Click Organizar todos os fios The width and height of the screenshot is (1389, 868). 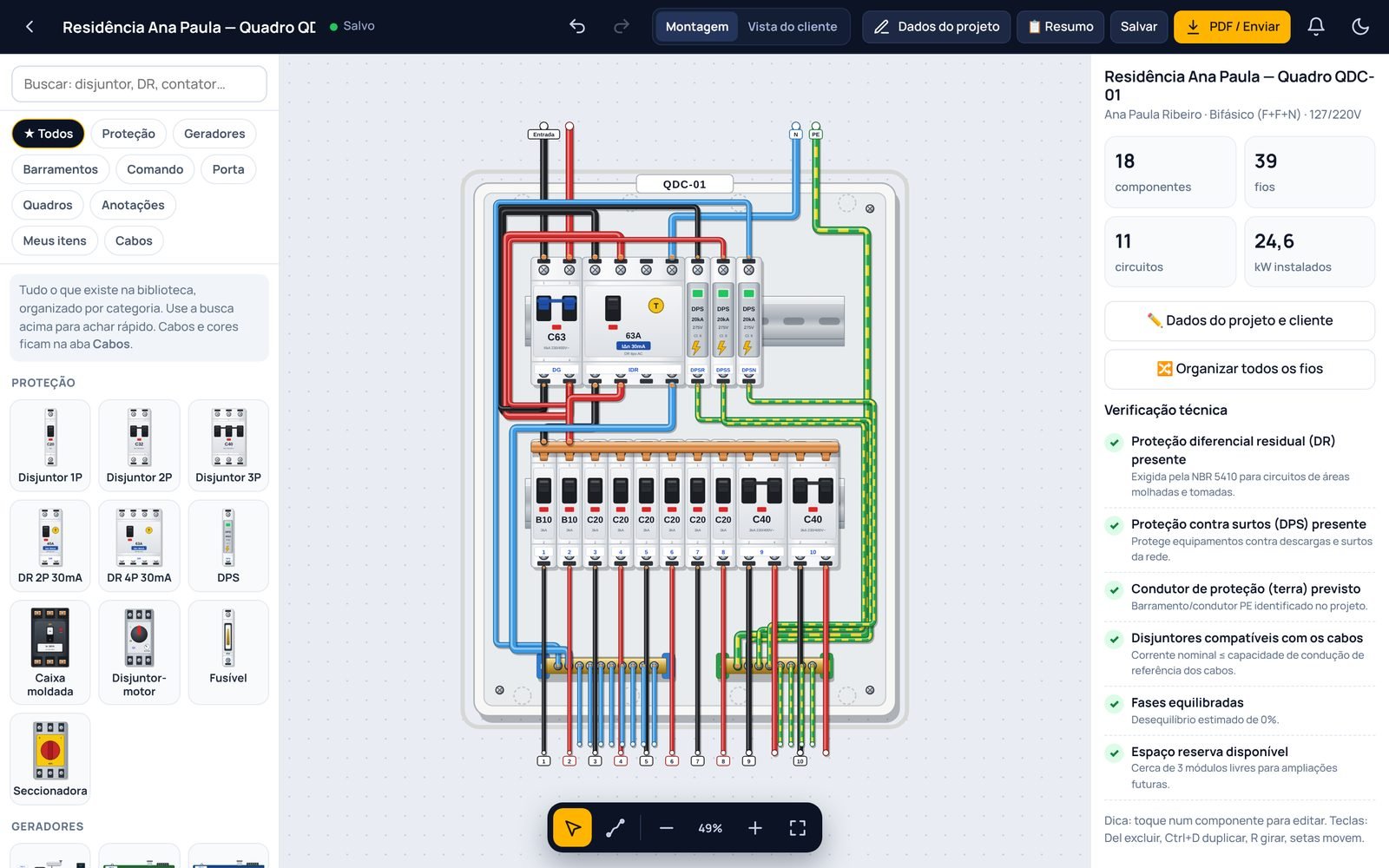[1239, 369]
